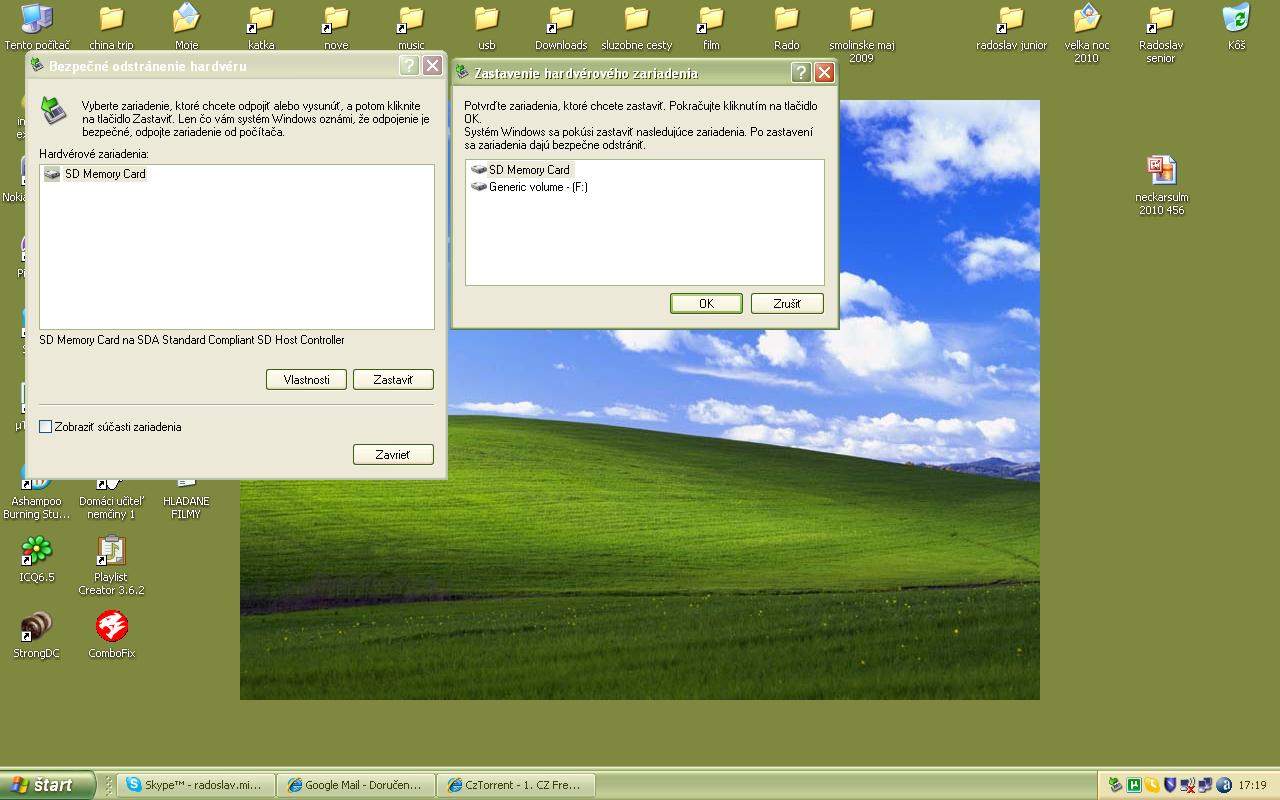Click the Vlastnosti properties button

tap(306, 380)
